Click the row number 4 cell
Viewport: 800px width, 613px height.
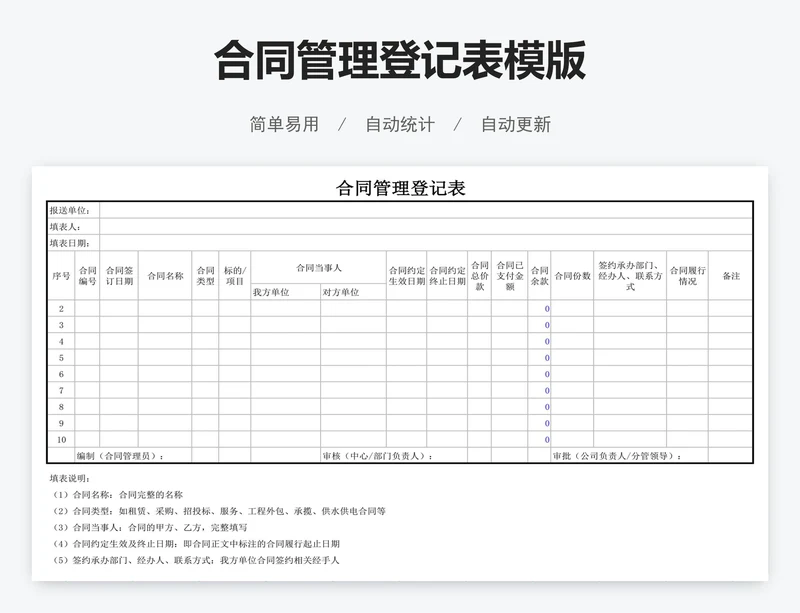coord(61,341)
